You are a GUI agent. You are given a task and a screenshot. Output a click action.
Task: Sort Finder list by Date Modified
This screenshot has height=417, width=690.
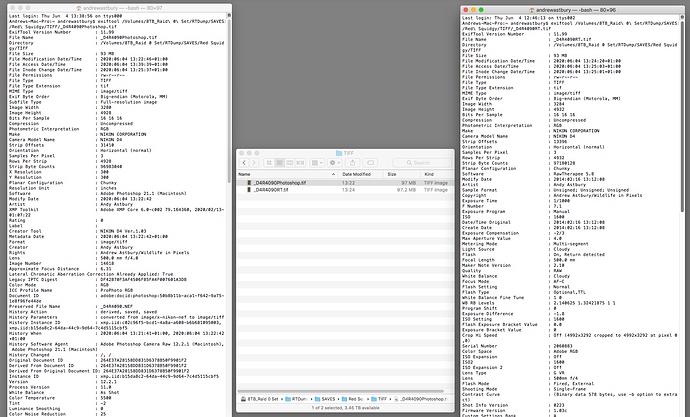(360, 174)
